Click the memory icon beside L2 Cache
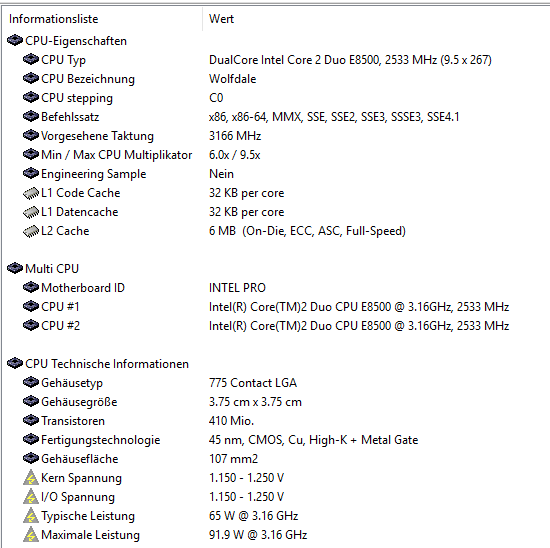Viewport: 550px width, 548px height. click(x=31, y=231)
